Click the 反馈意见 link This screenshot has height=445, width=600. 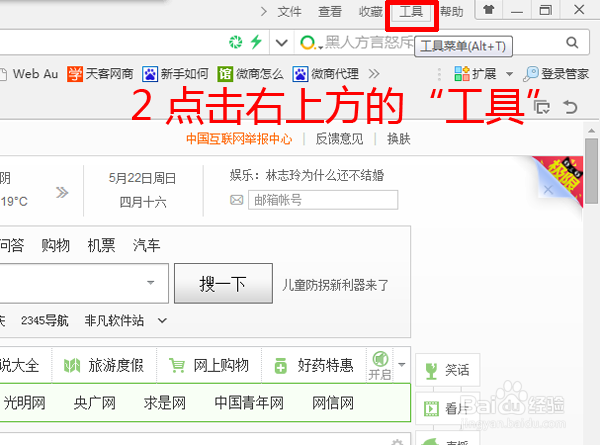click(339, 139)
